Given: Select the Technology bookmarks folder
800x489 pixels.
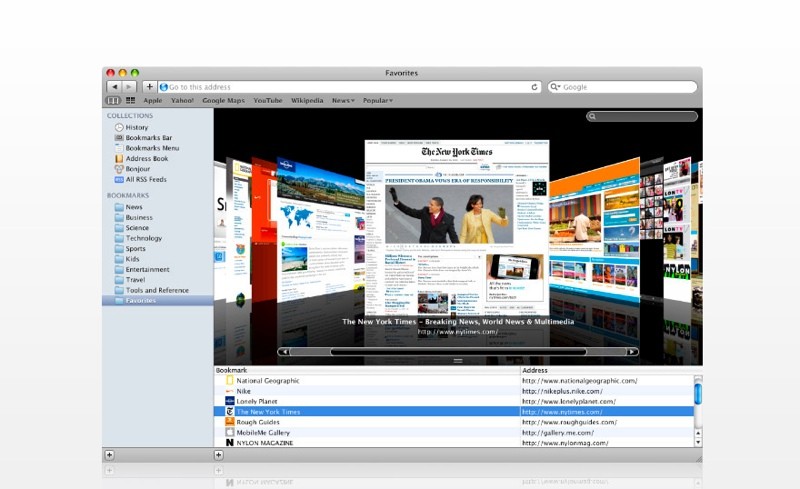Looking at the screenshot, I should click(143, 238).
